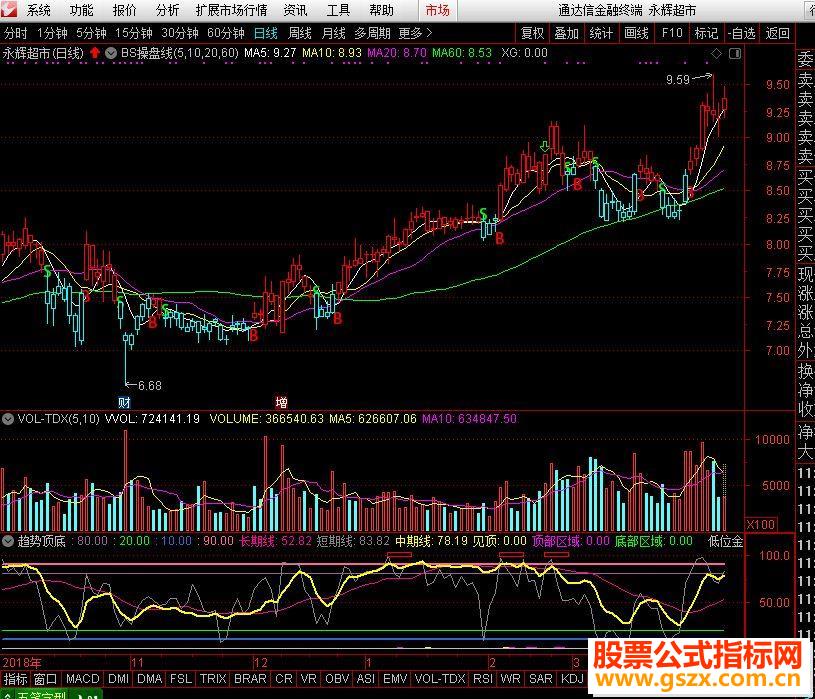
Task: Switch indicator to EMV
Action: [395, 679]
